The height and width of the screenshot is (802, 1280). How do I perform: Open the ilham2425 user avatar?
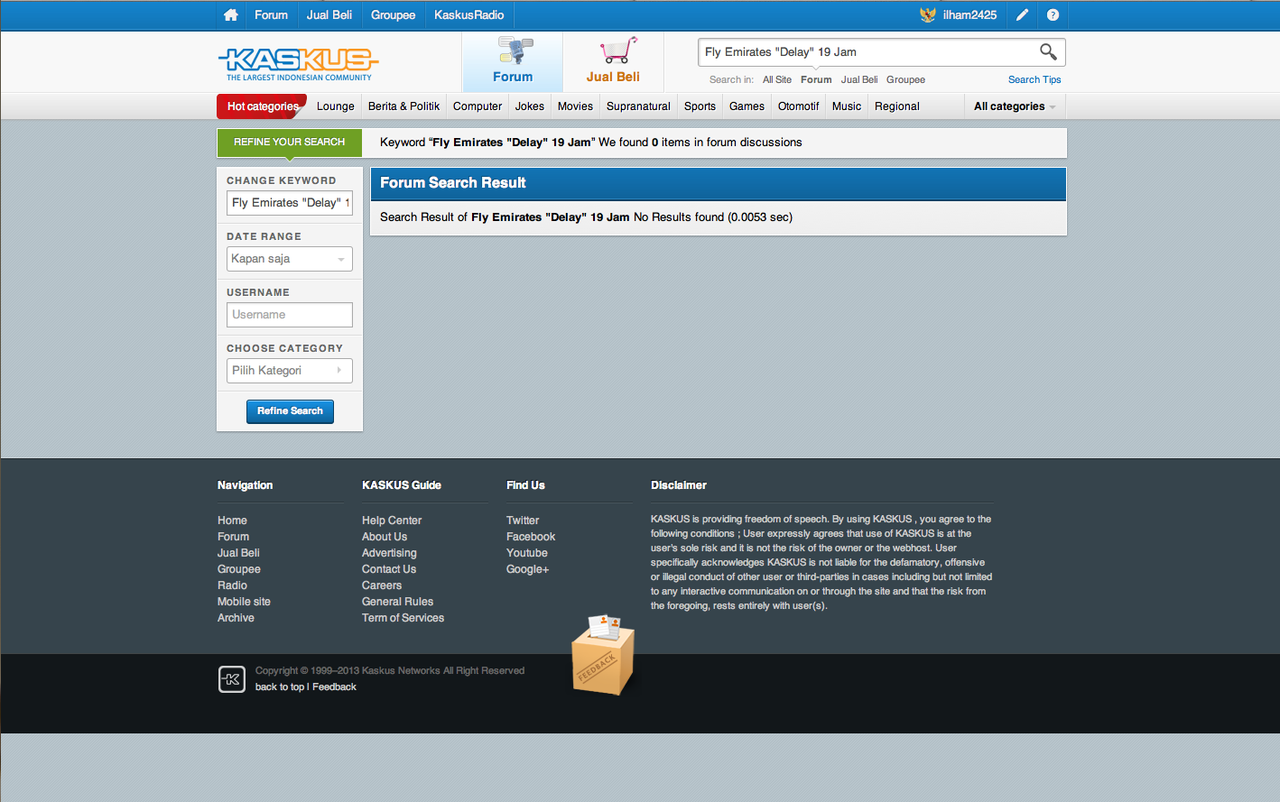tap(928, 15)
